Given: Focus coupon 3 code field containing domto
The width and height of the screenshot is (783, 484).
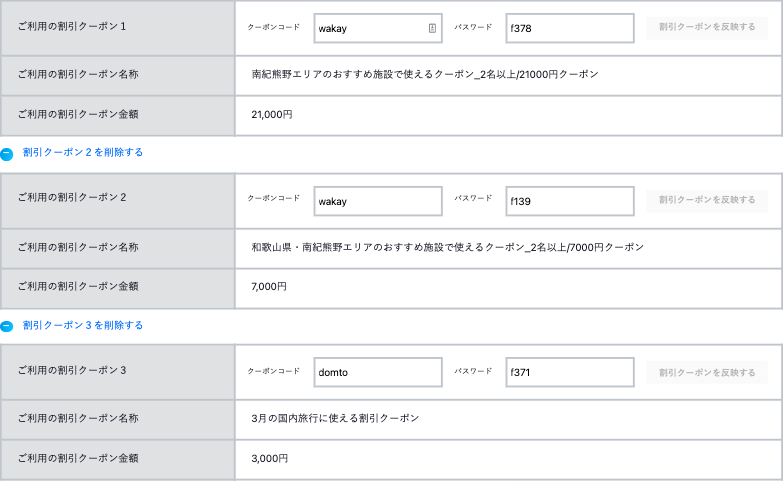Looking at the screenshot, I should (378, 372).
